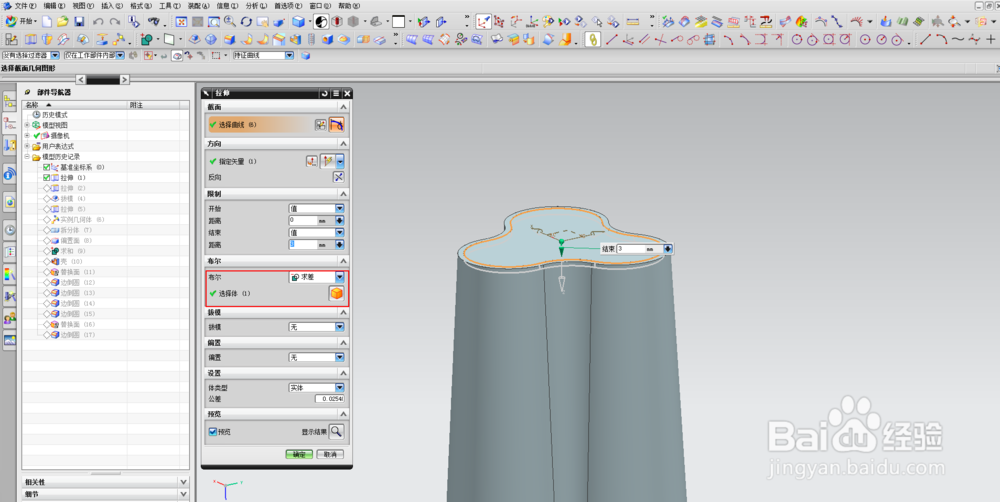Click the Measure Distance ruler icon
Screen dimensions: 1000x502
tap(633, 22)
